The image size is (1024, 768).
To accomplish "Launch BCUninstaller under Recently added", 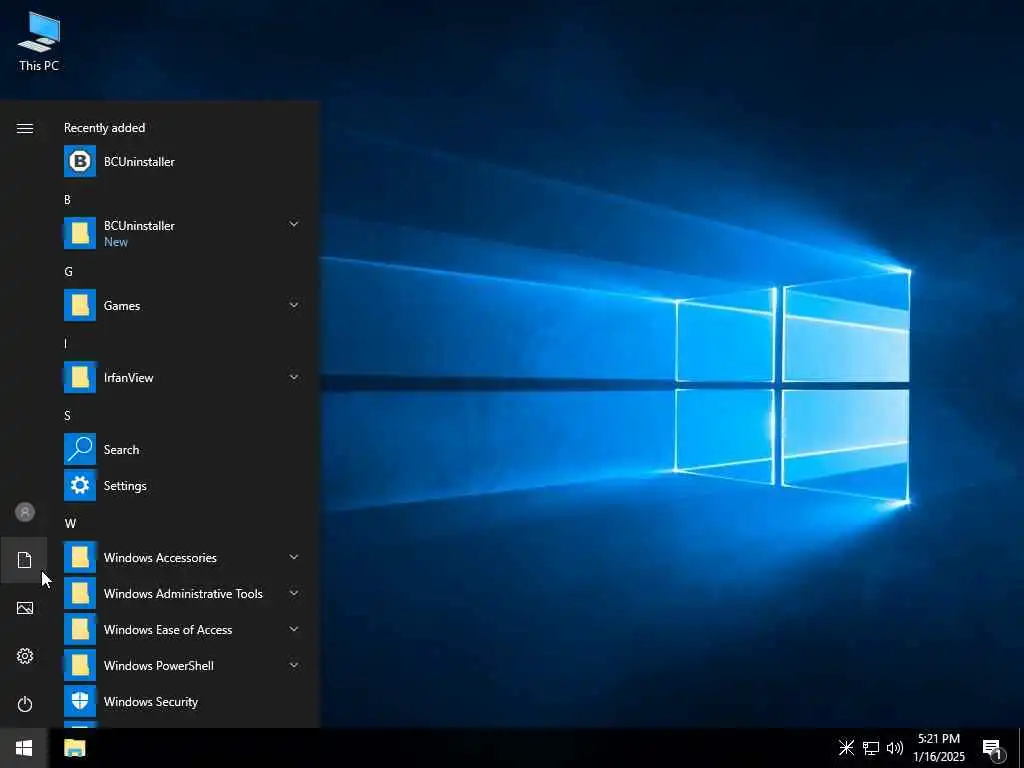I will coord(184,161).
